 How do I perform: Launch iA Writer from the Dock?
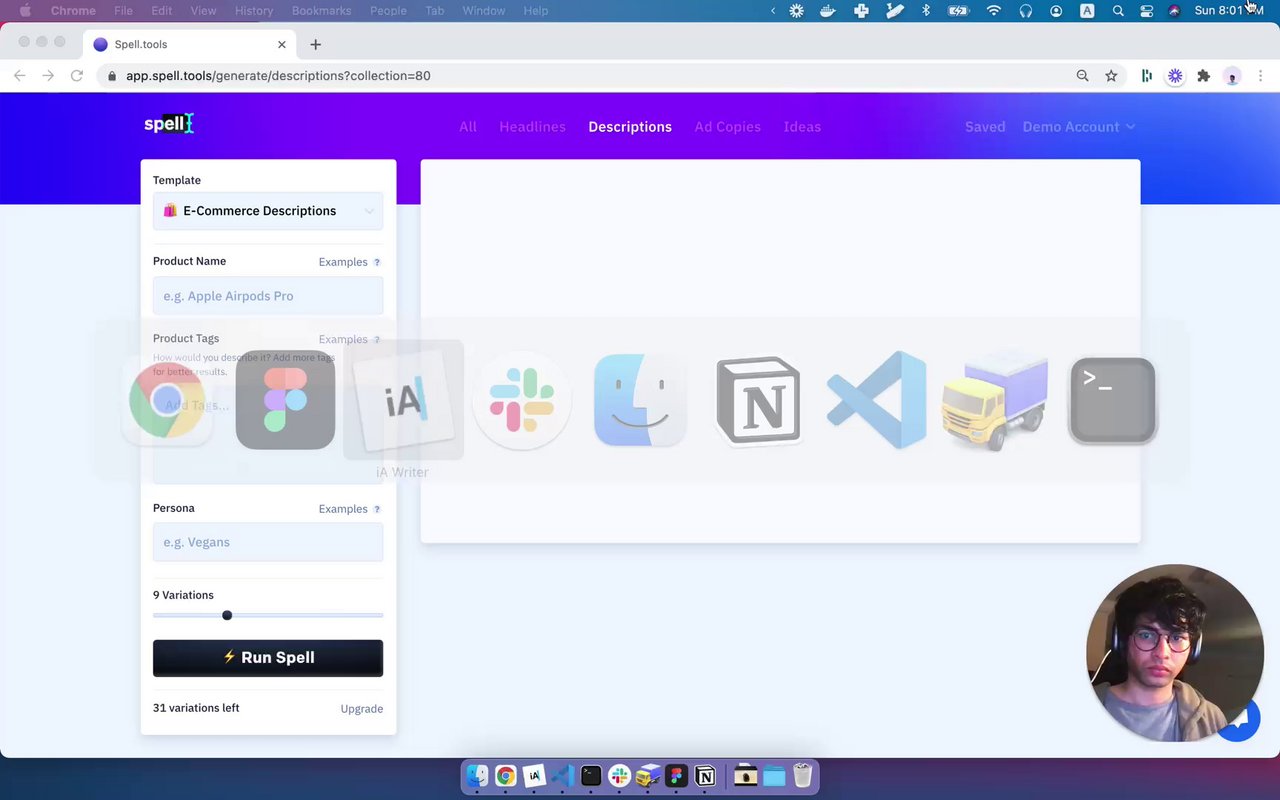(x=534, y=776)
